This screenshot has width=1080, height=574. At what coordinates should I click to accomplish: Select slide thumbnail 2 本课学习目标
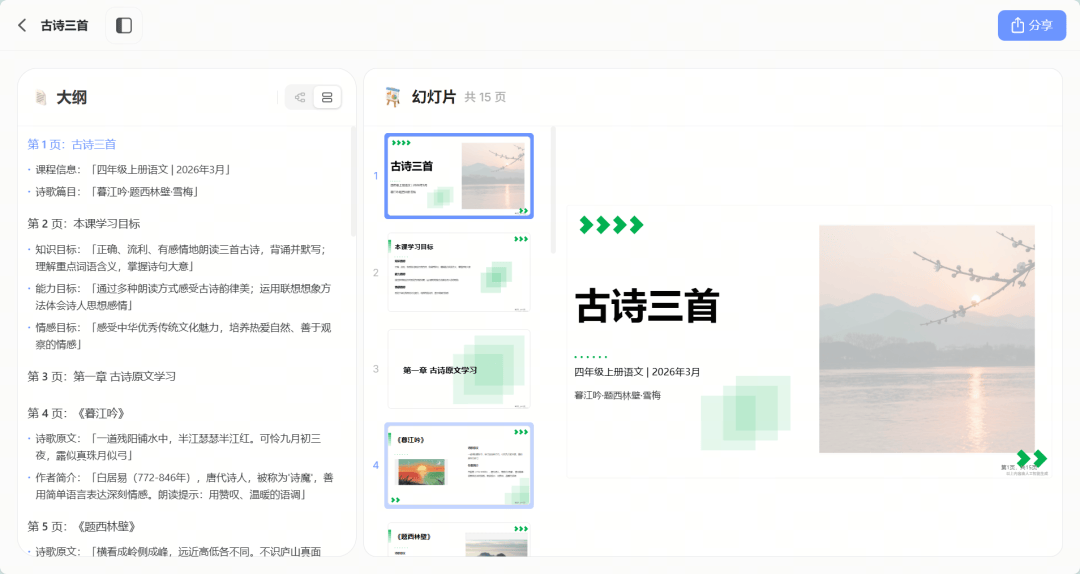[x=459, y=272]
